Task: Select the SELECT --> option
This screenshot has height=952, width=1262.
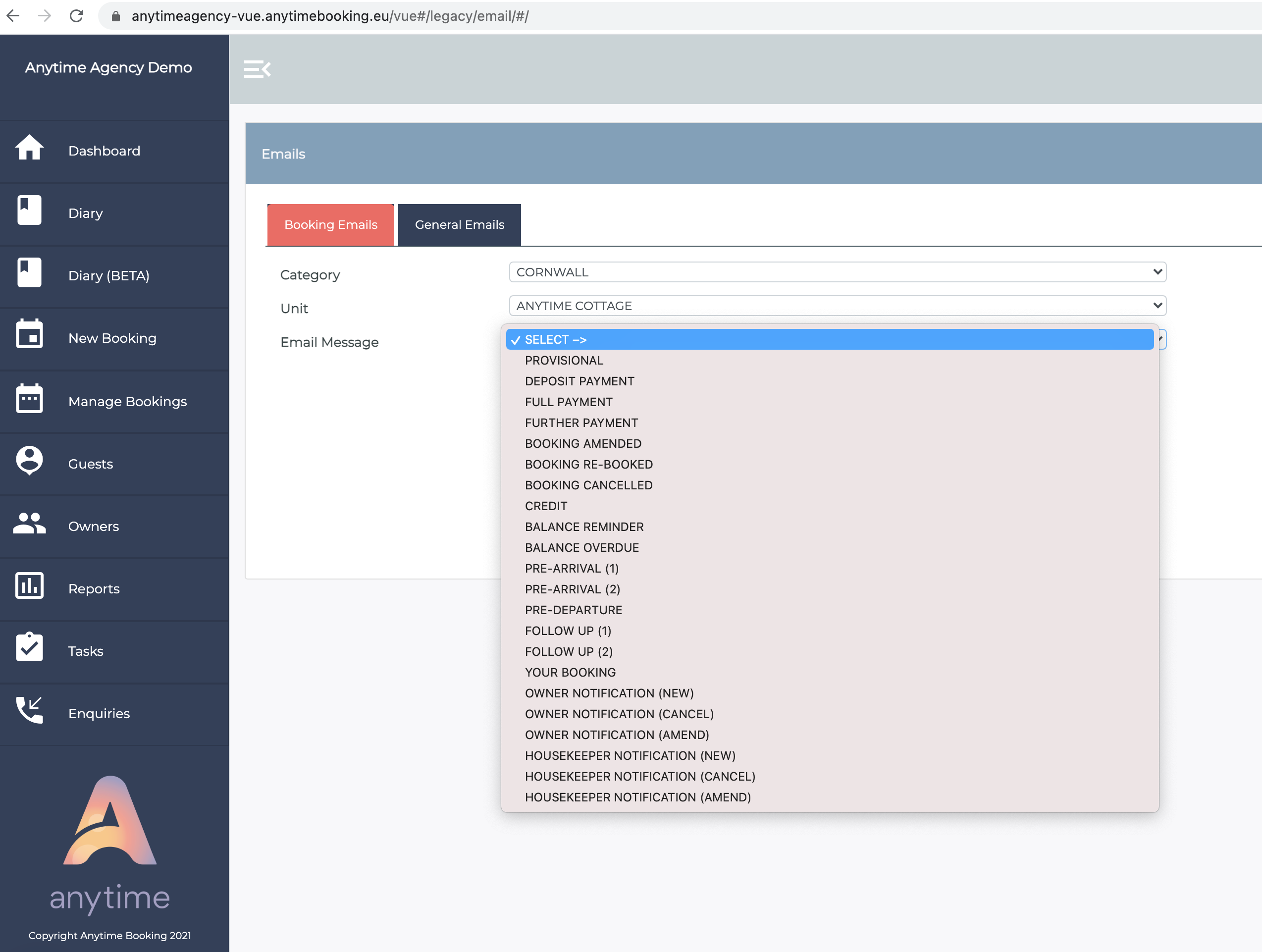Action: point(830,340)
